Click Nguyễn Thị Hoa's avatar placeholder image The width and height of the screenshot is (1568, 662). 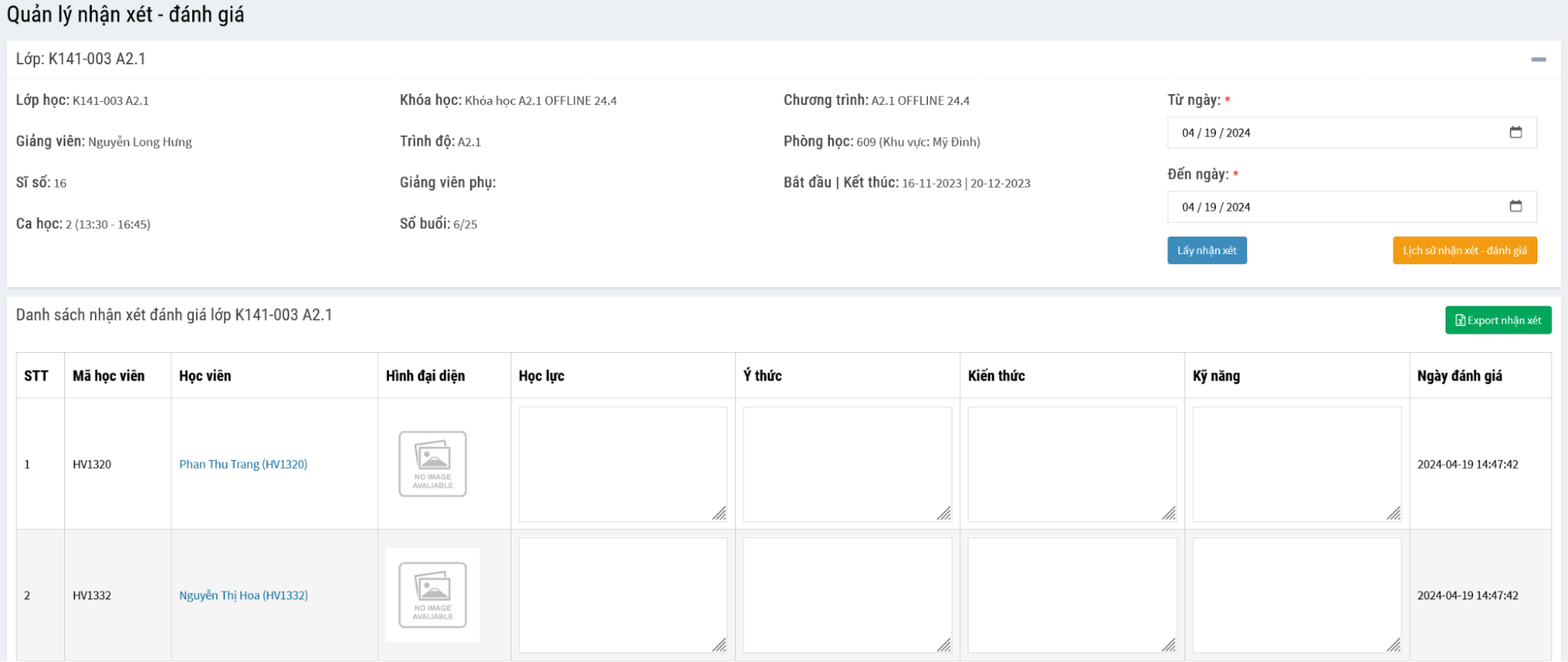tap(432, 595)
